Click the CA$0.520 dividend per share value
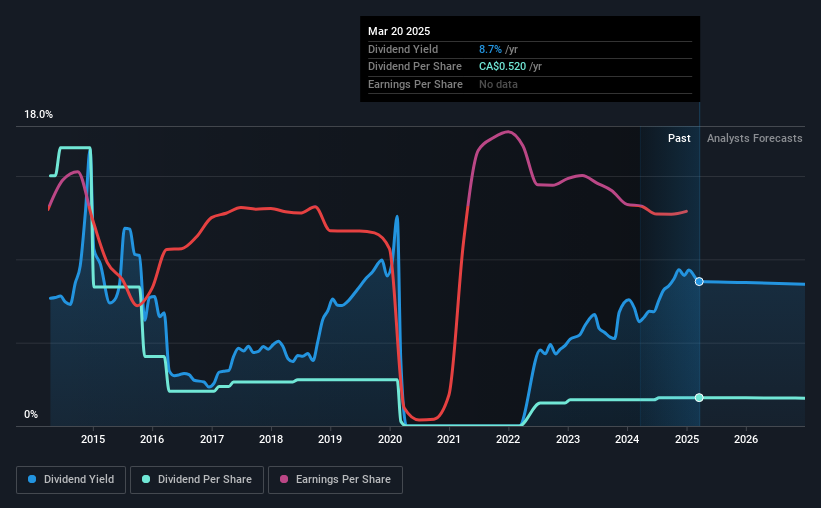Viewport: 821px width, 508px height. [502, 67]
